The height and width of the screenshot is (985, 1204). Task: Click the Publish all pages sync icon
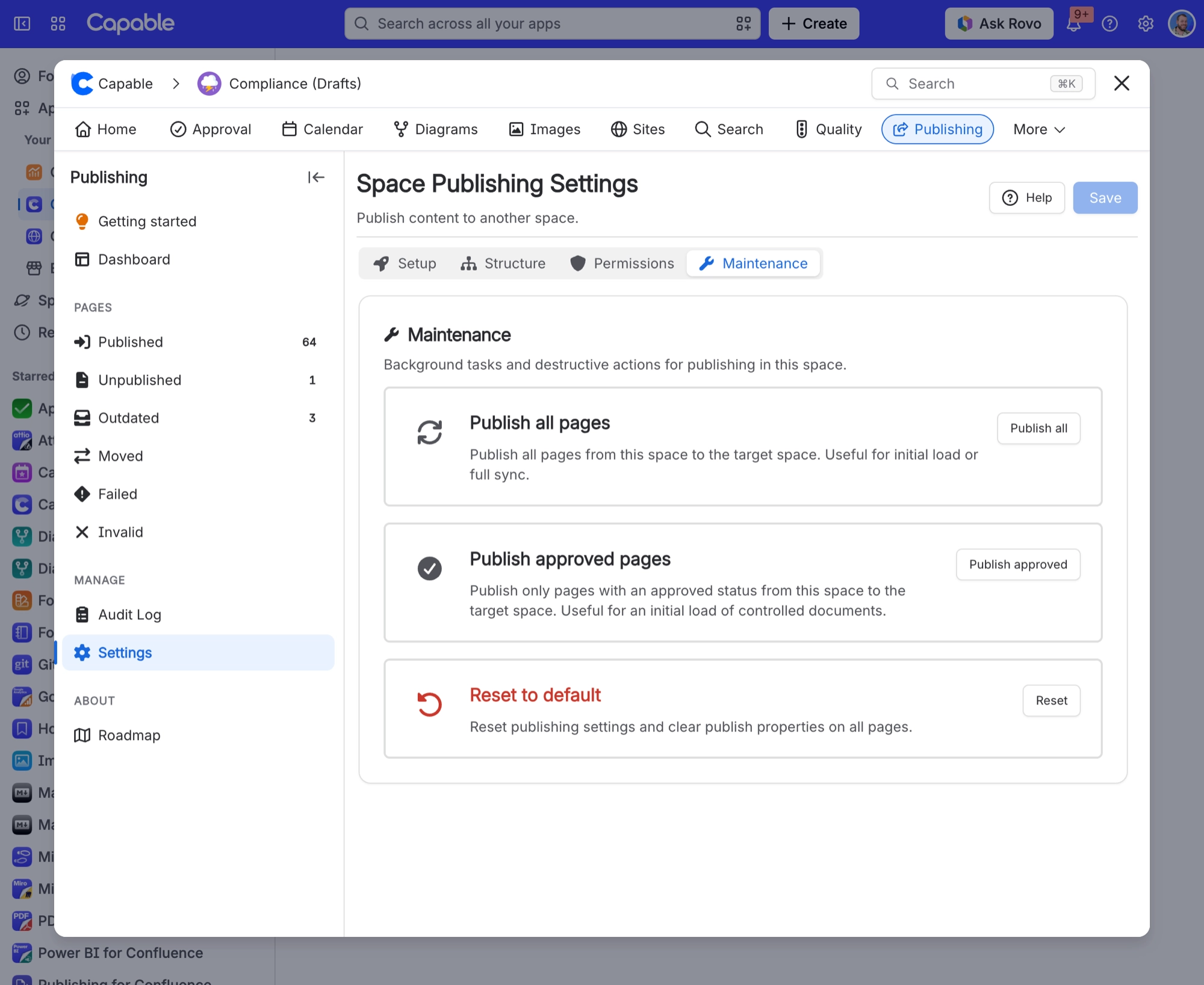coord(430,432)
